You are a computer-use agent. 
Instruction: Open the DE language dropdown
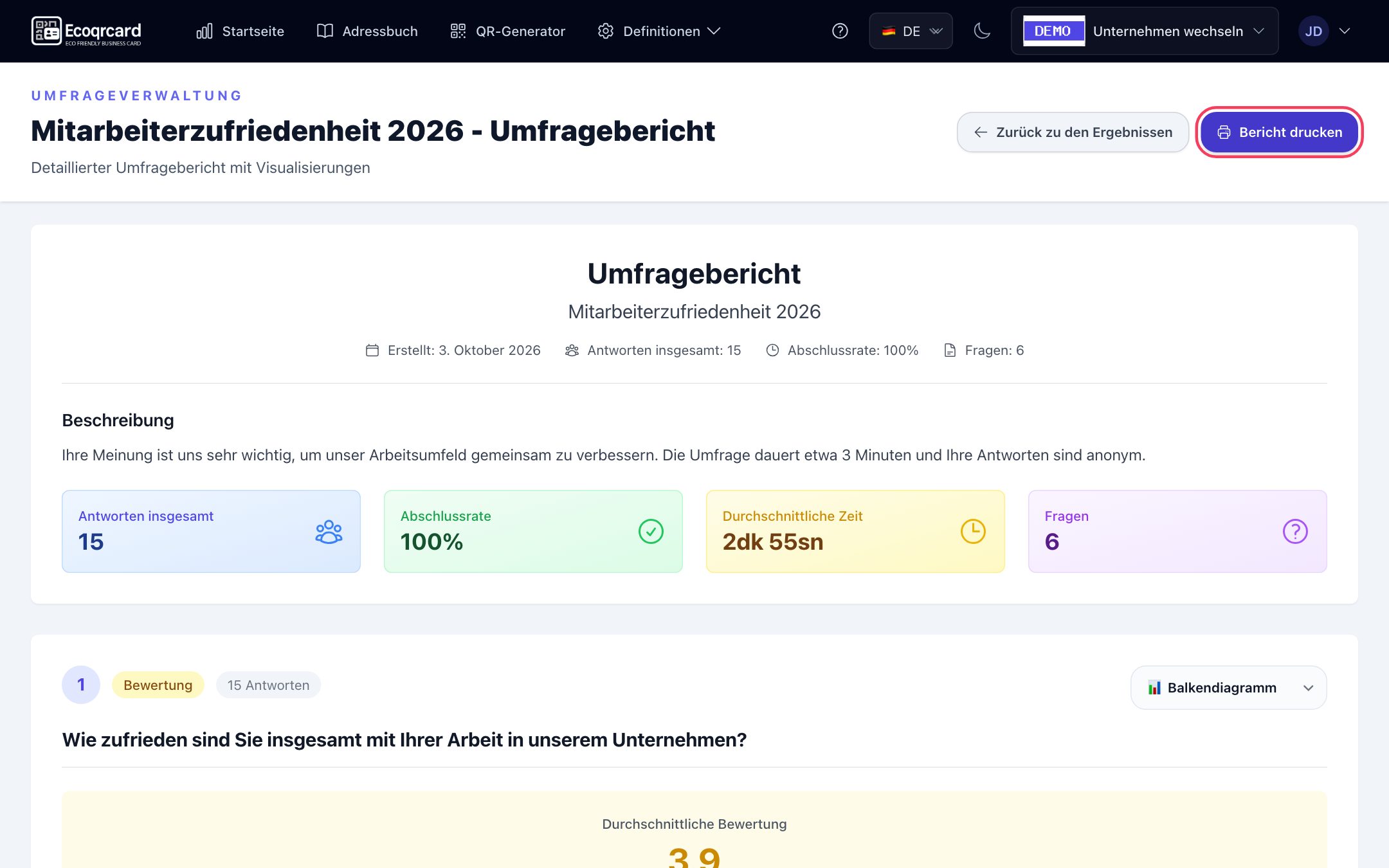pyautogui.click(x=911, y=31)
